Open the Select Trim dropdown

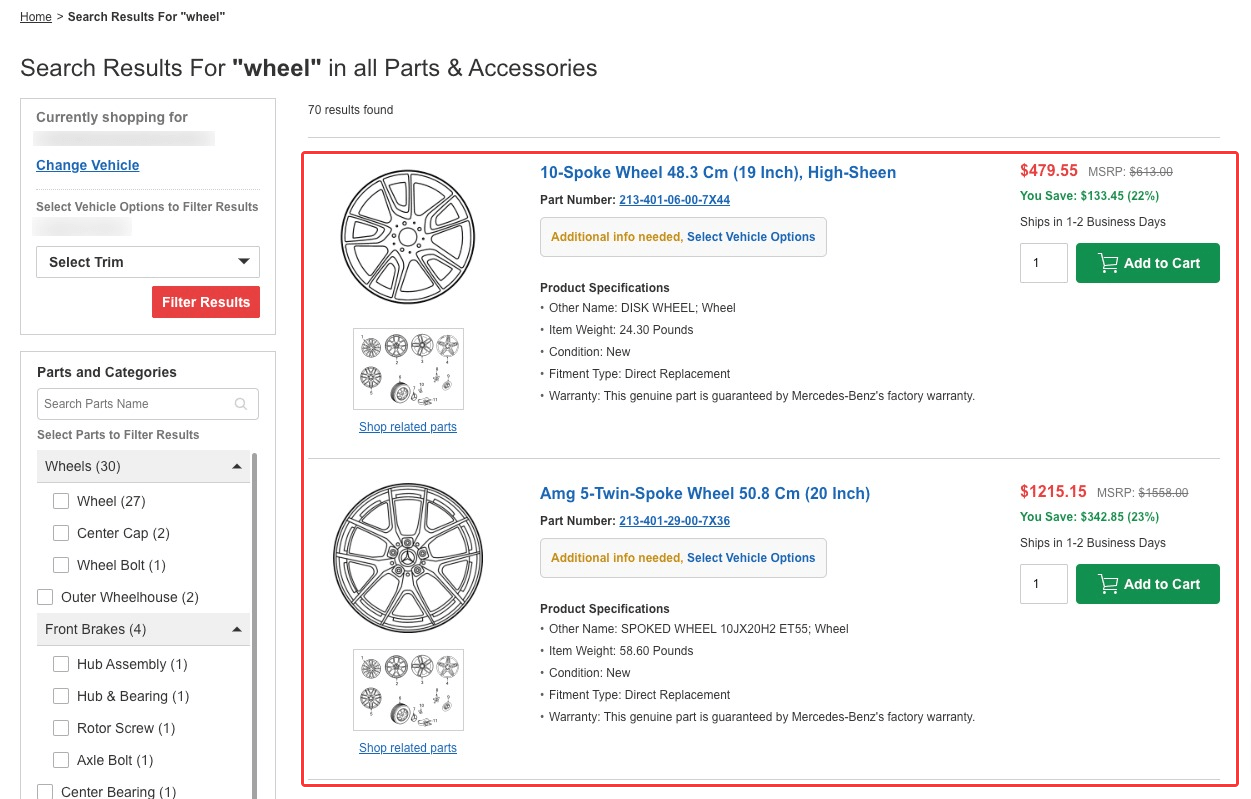[x=147, y=261]
